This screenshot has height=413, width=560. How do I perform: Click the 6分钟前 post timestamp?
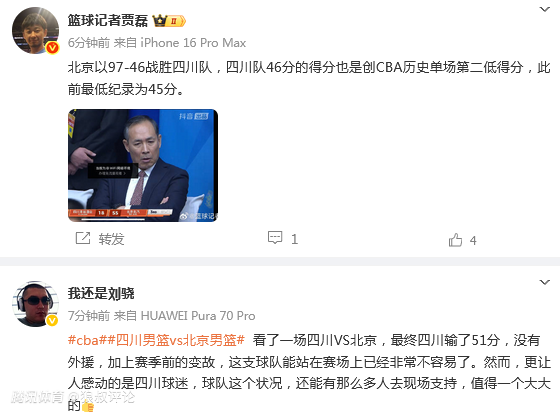coord(89,43)
